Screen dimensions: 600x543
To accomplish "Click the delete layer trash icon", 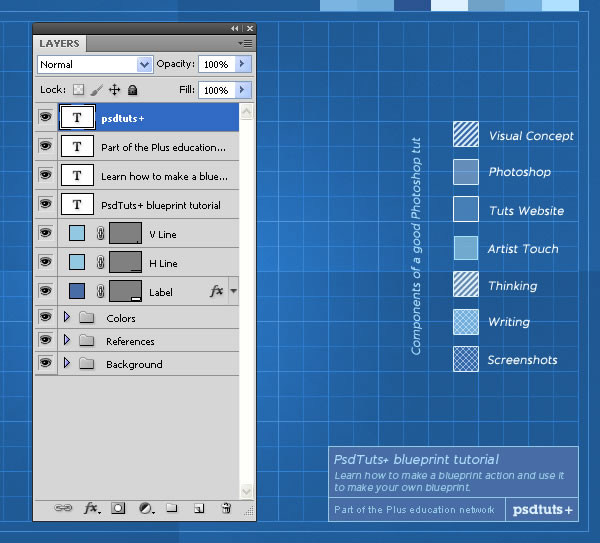I will pyautogui.click(x=226, y=508).
